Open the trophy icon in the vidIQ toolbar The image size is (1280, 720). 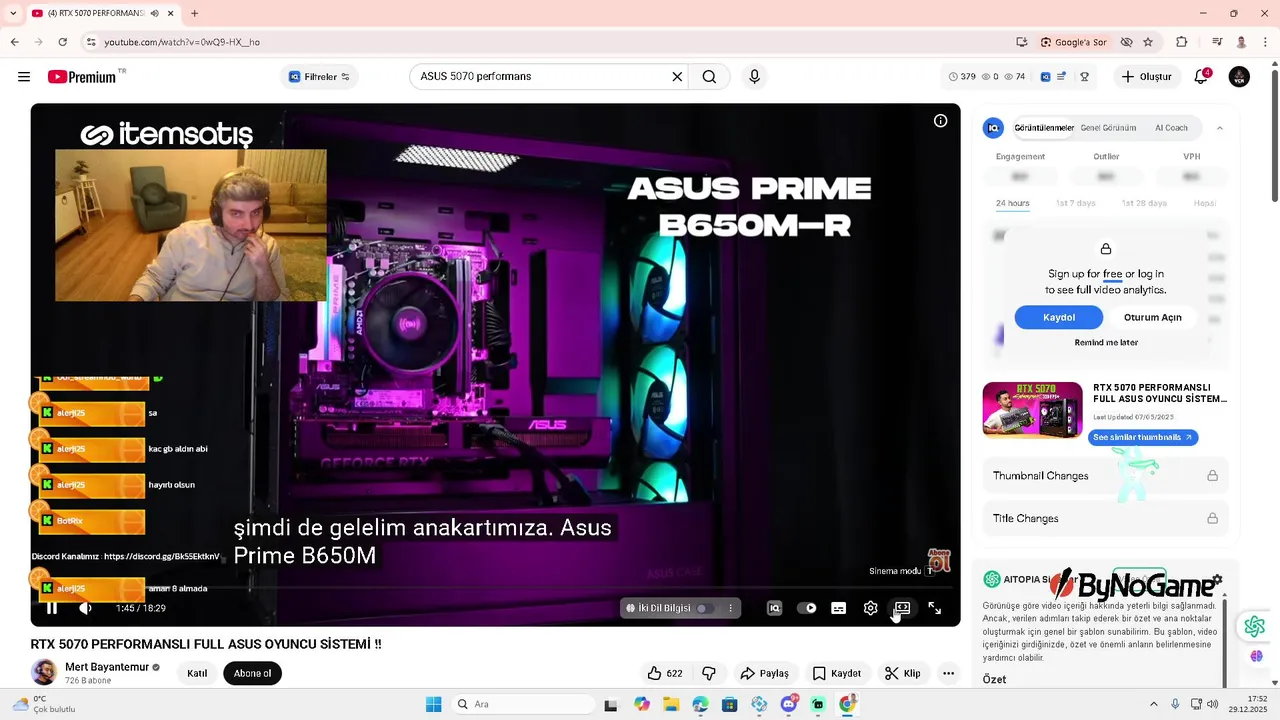coord(1084,77)
